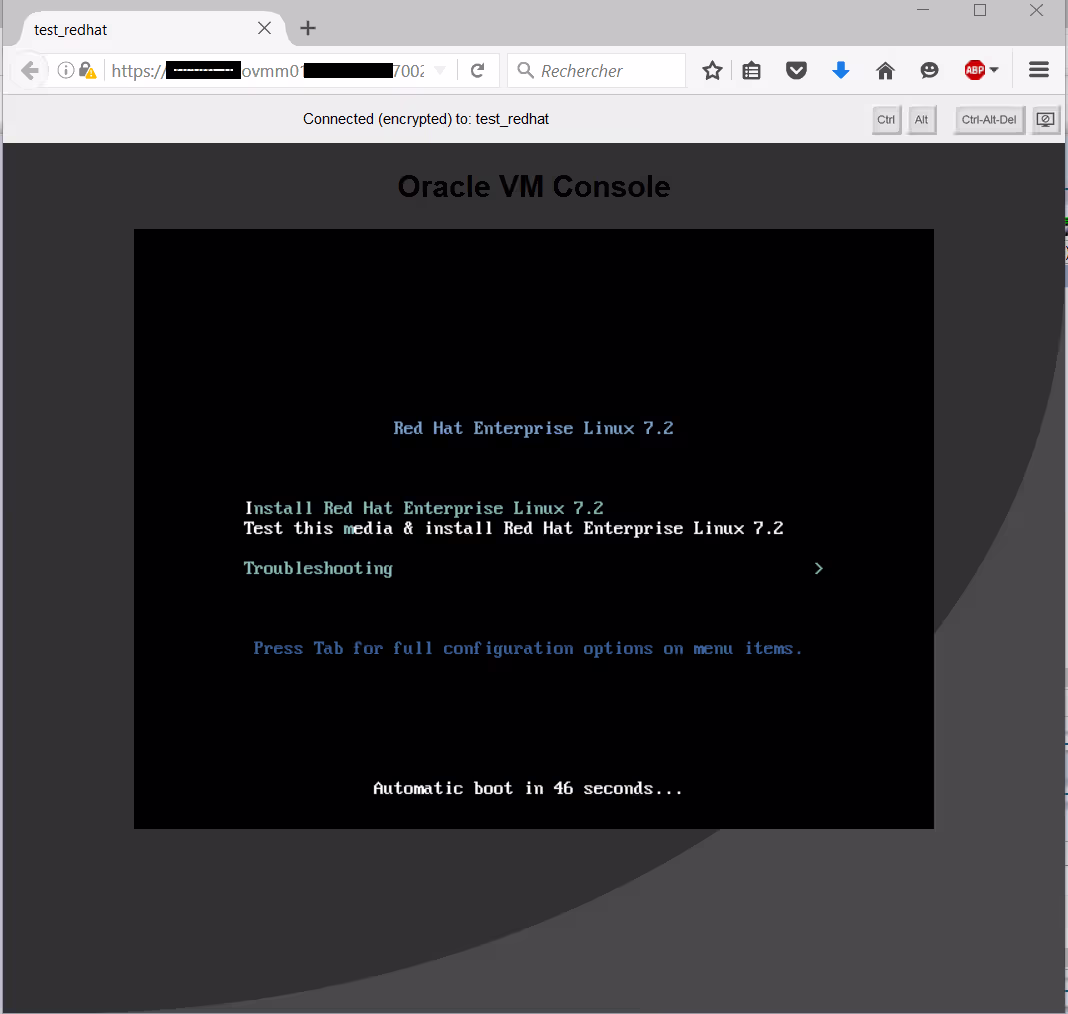Open the downloads arrow icon

tap(841, 70)
